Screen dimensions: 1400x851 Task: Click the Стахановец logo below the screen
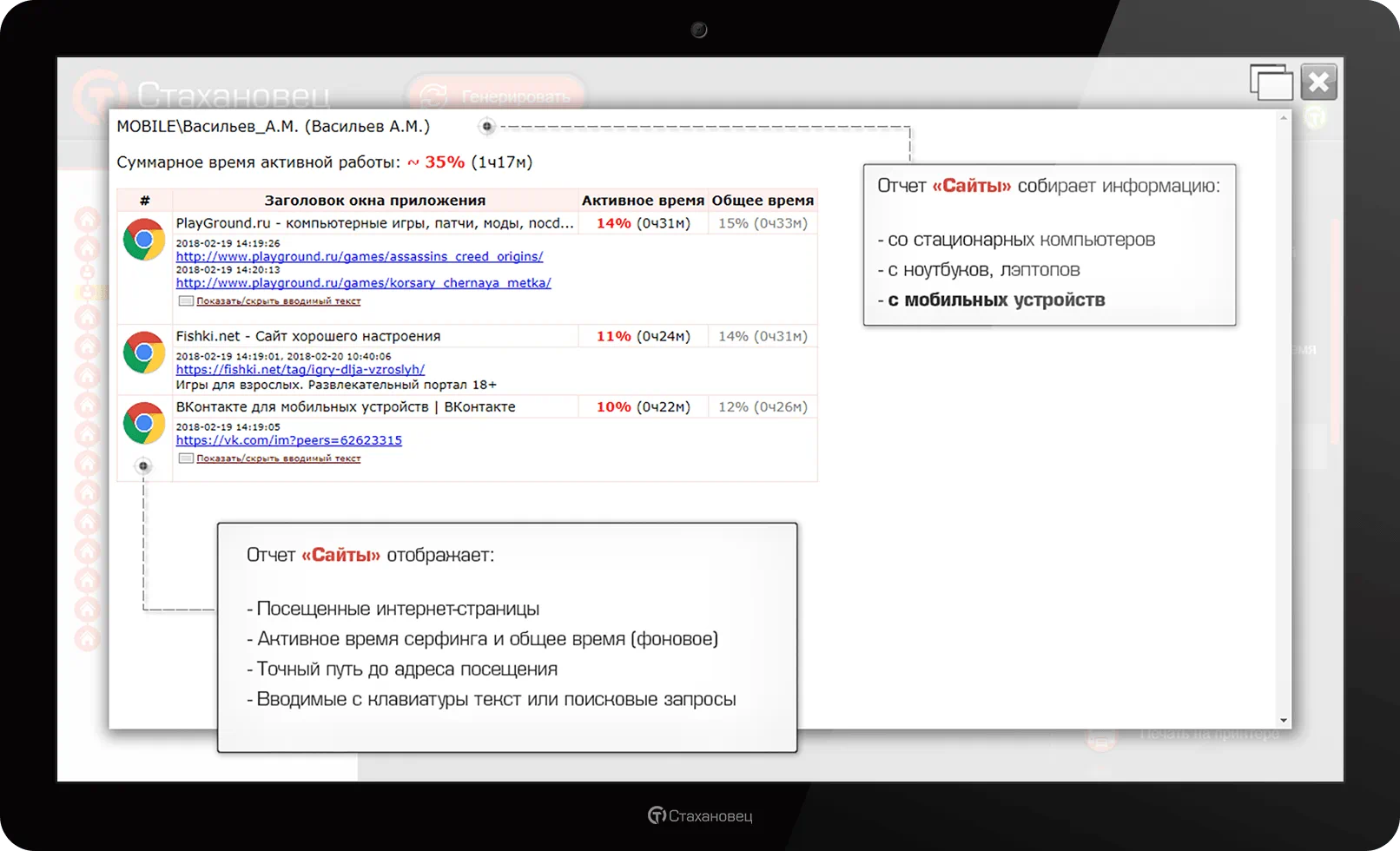tap(700, 815)
